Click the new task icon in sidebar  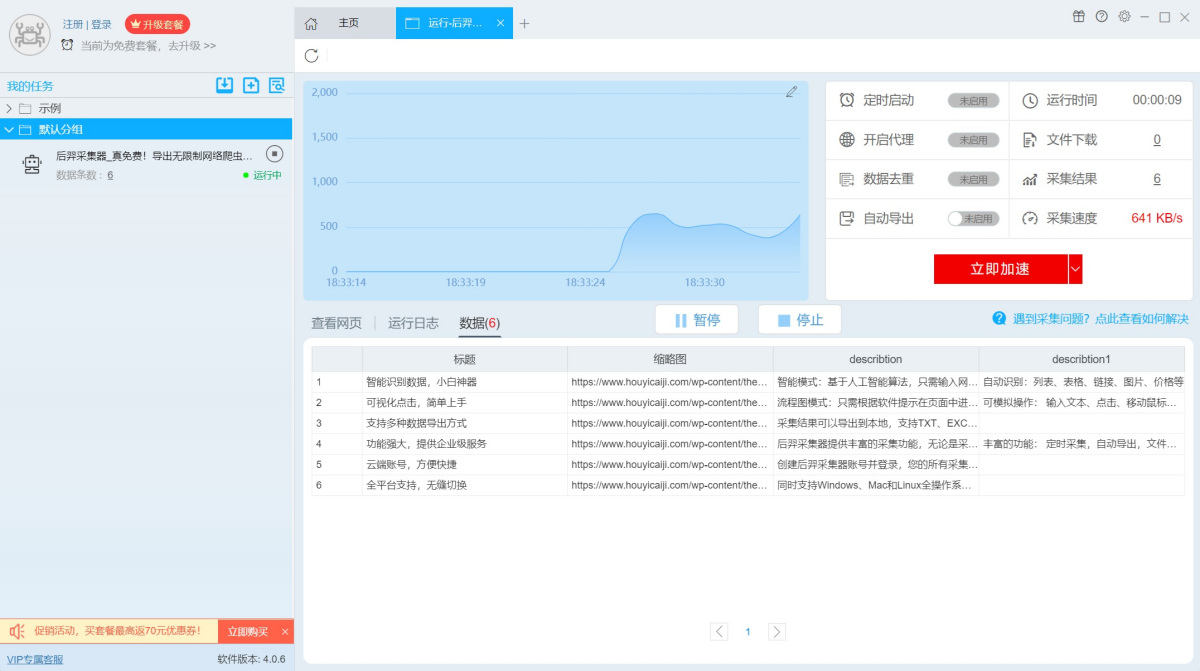click(x=251, y=85)
